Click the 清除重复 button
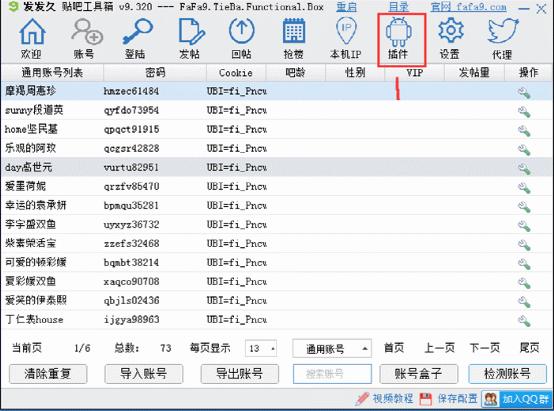554x411 pixels. (48, 374)
